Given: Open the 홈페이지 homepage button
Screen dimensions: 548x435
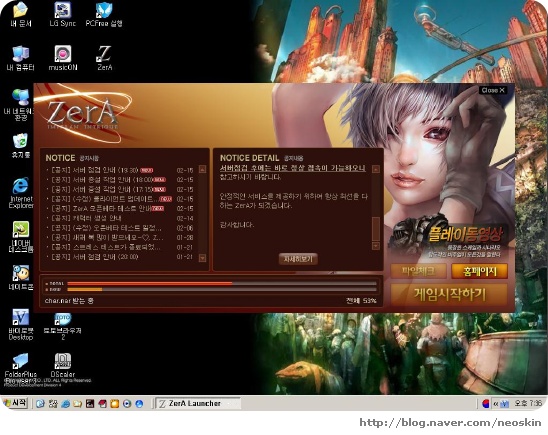Looking at the screenshot, I should tap(480, 271).
